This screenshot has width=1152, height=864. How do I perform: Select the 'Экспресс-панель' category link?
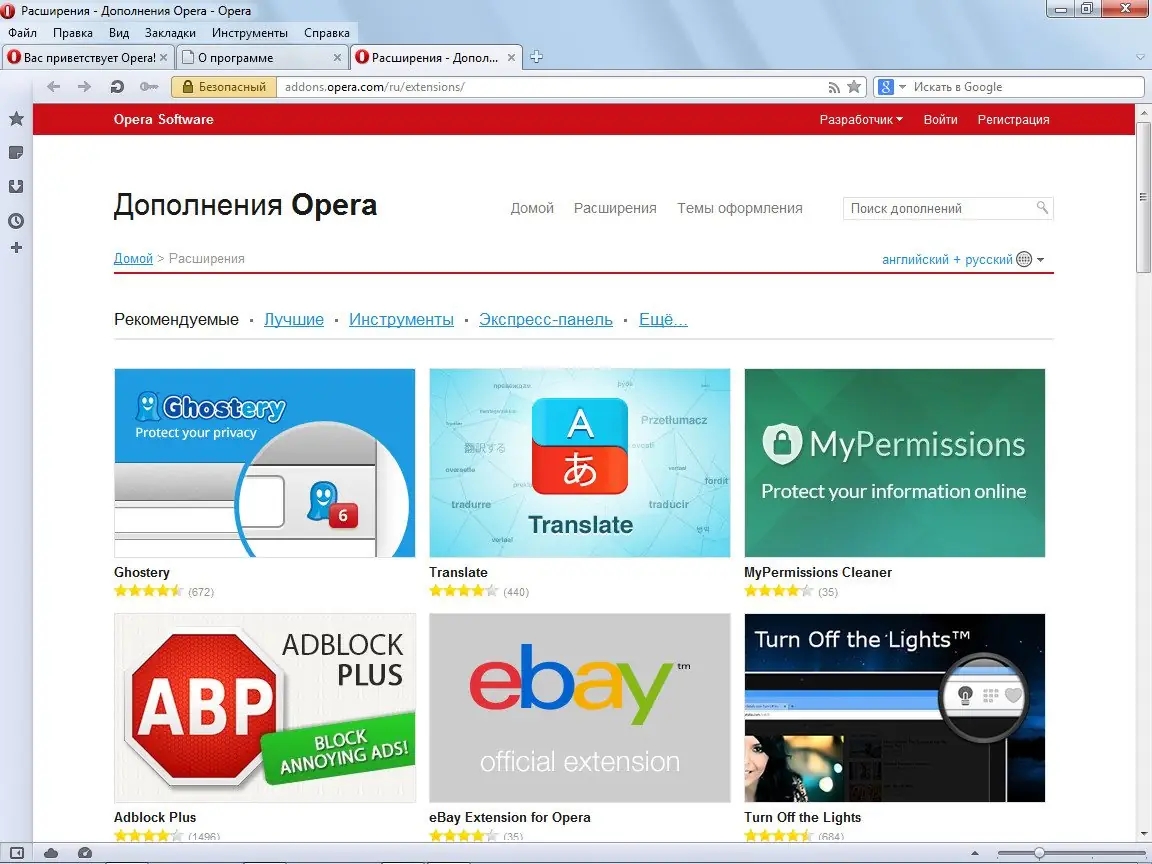546,320
